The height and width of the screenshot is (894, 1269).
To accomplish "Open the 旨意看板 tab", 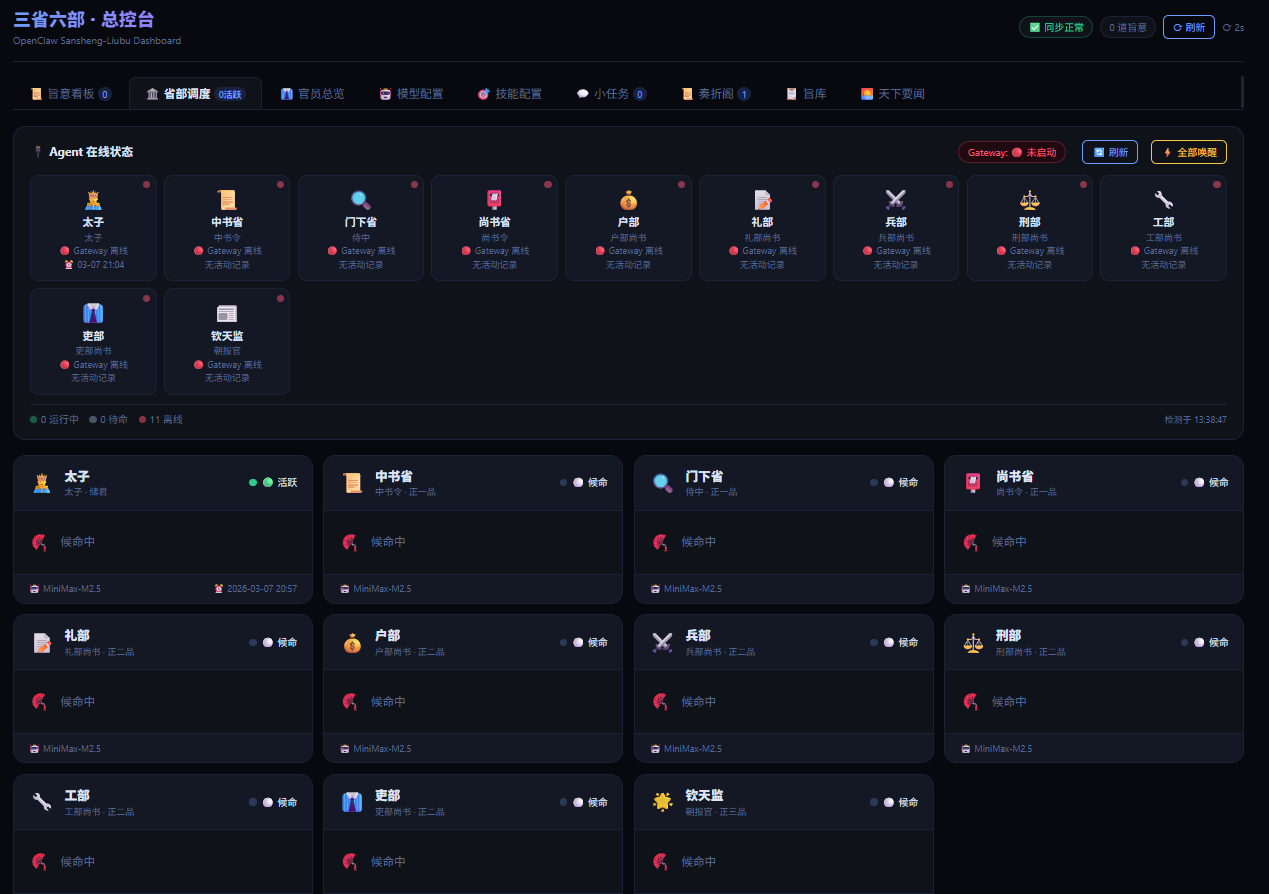I will [71, 94].
